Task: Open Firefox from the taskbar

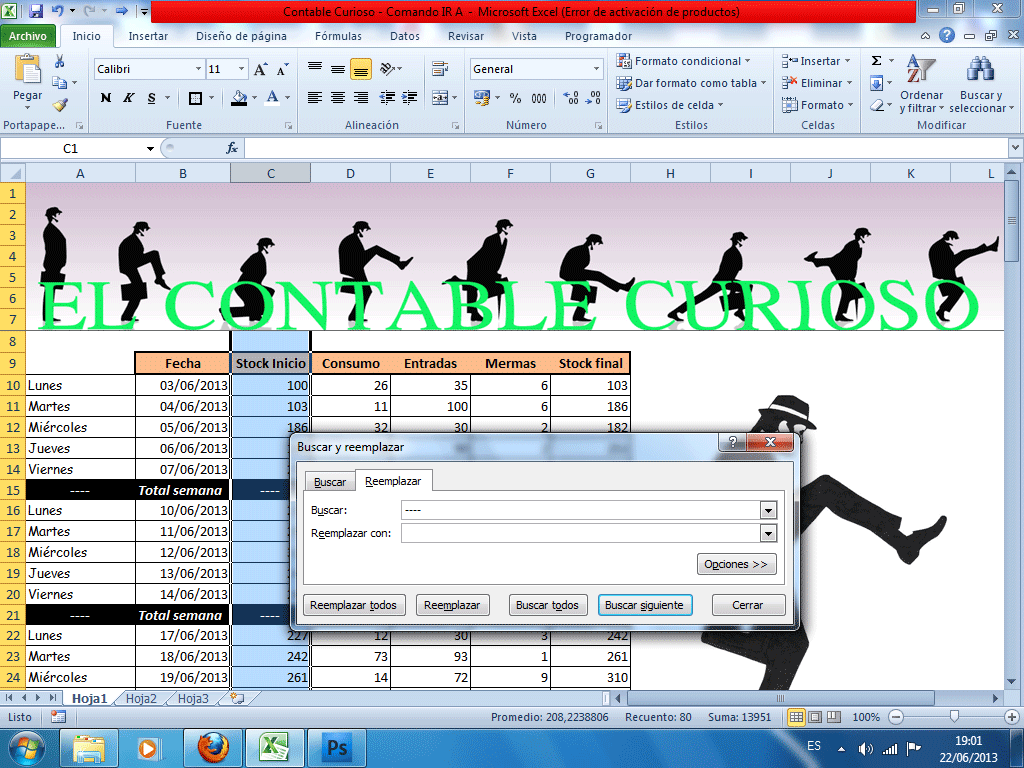Action: point(213,748)
